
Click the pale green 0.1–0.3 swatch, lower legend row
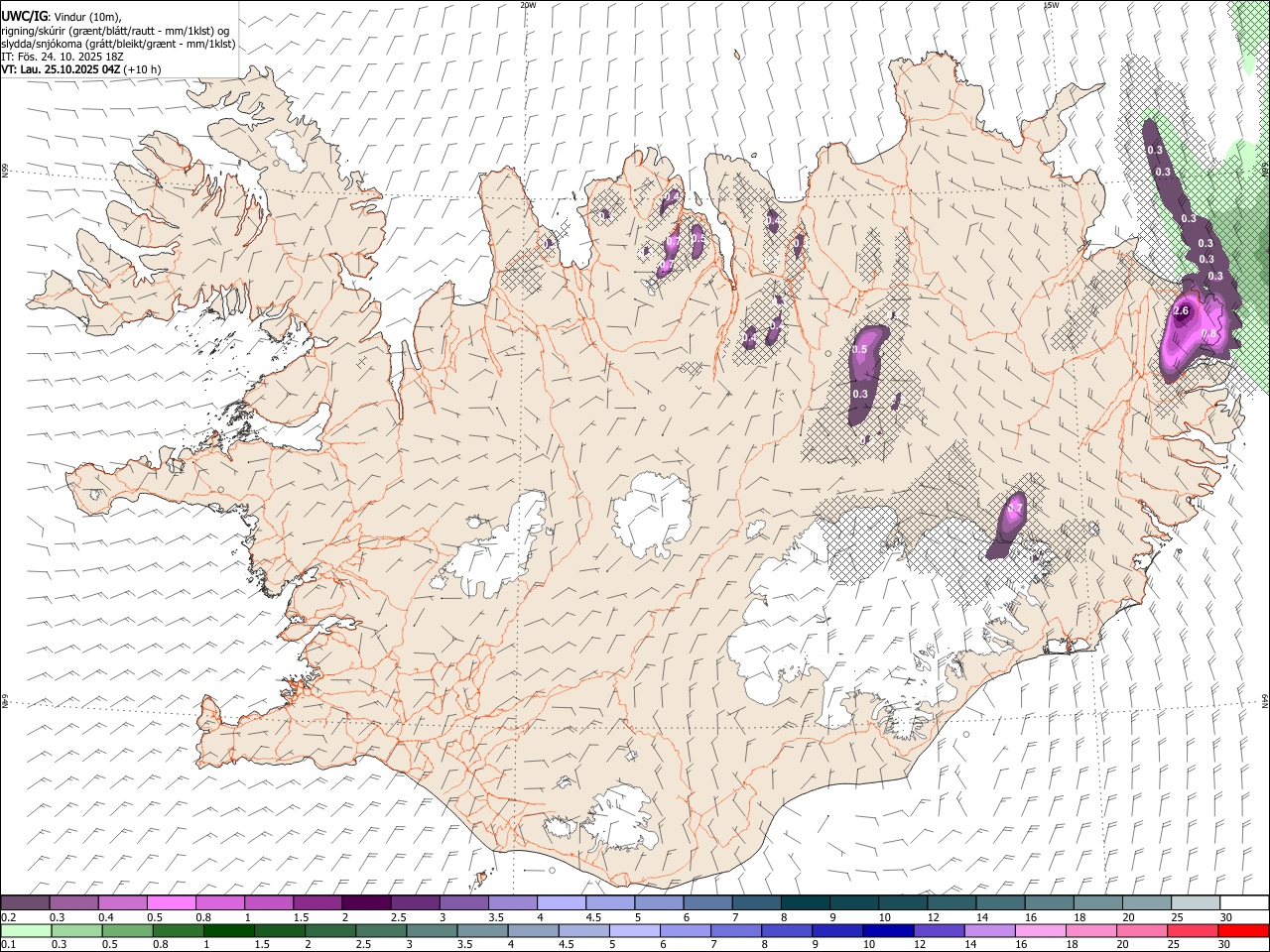26,930
